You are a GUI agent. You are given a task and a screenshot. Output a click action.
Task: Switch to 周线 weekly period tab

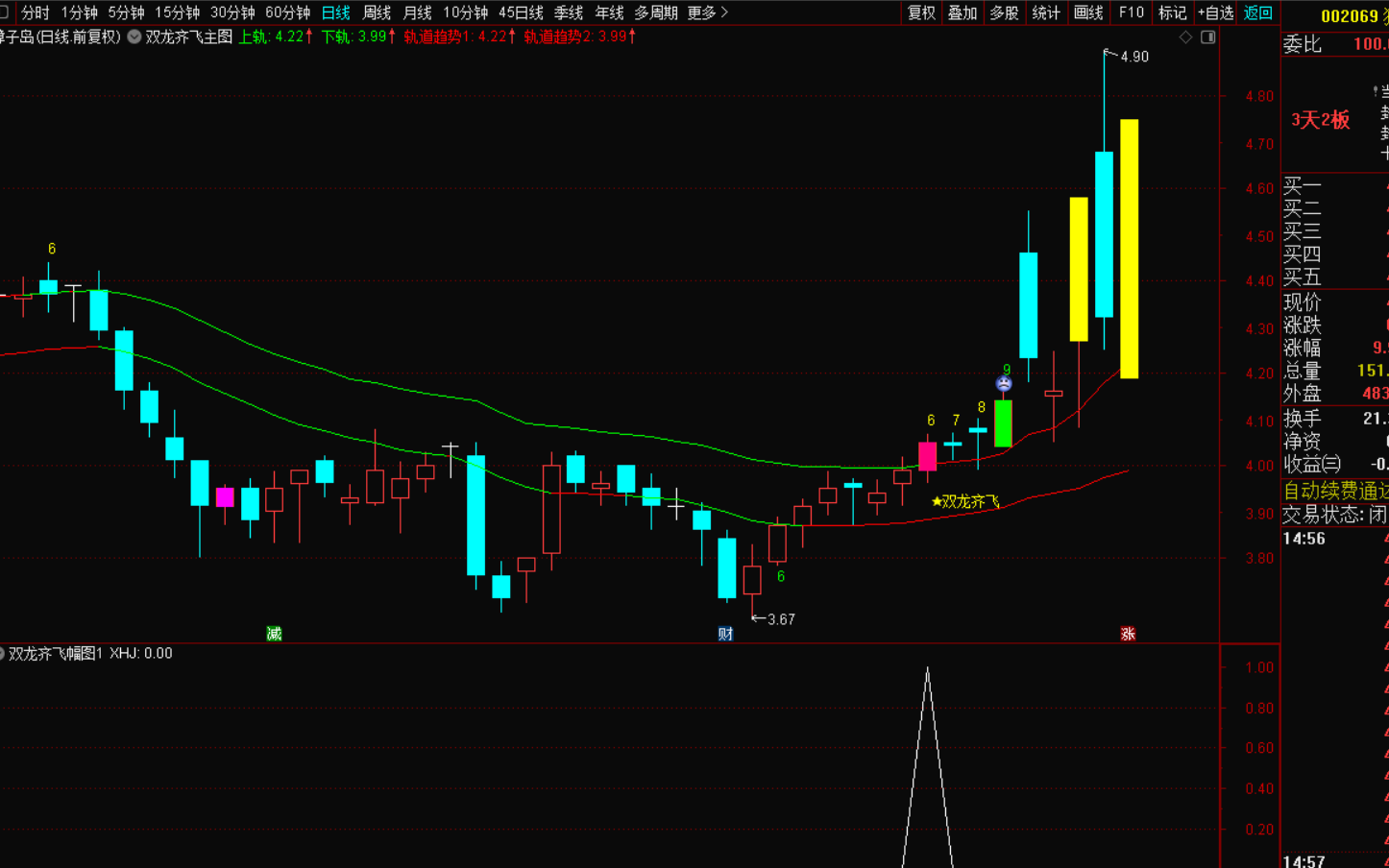point(377,12)
